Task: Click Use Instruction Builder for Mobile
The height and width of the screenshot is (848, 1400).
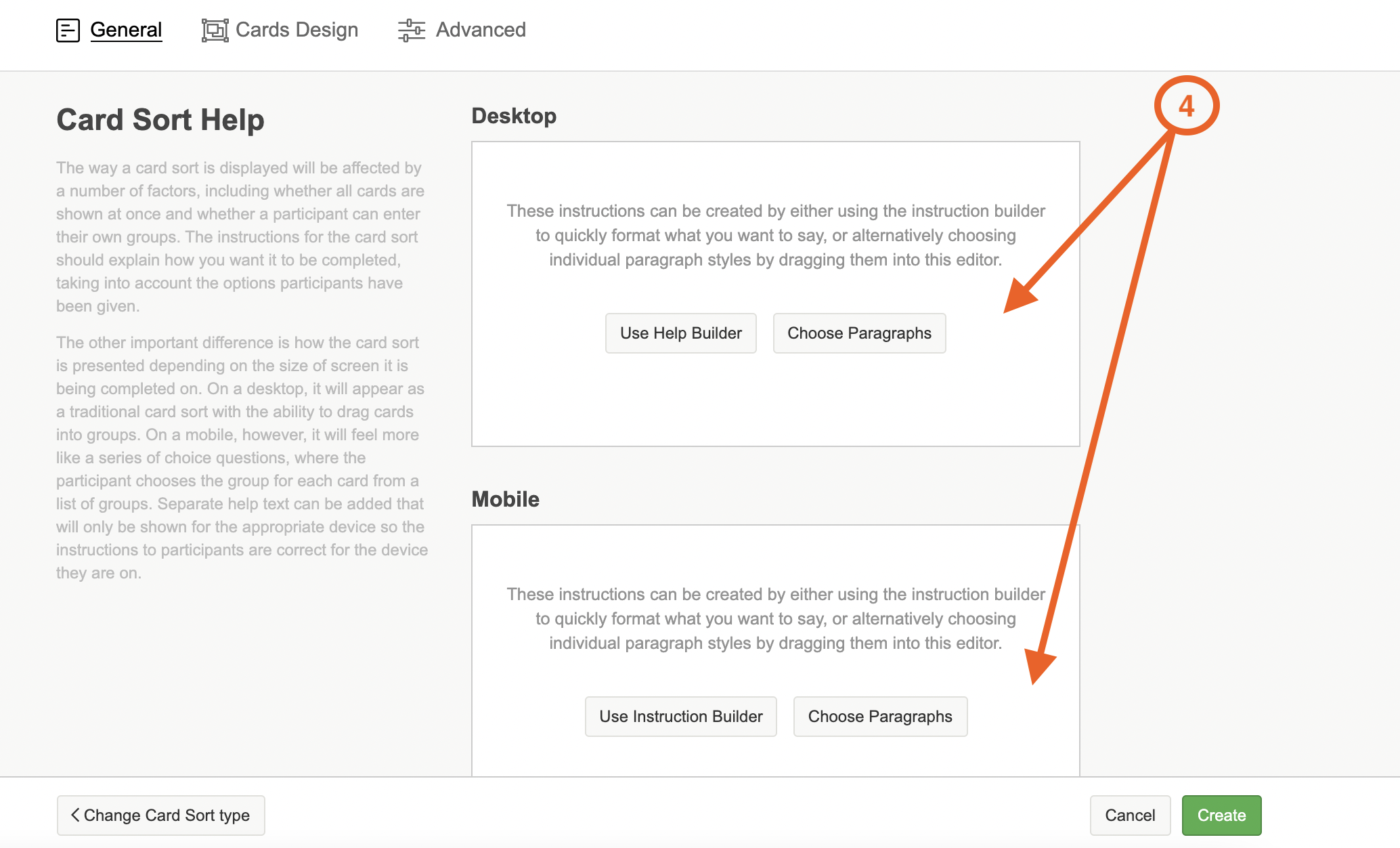Action: coord(680,717)
